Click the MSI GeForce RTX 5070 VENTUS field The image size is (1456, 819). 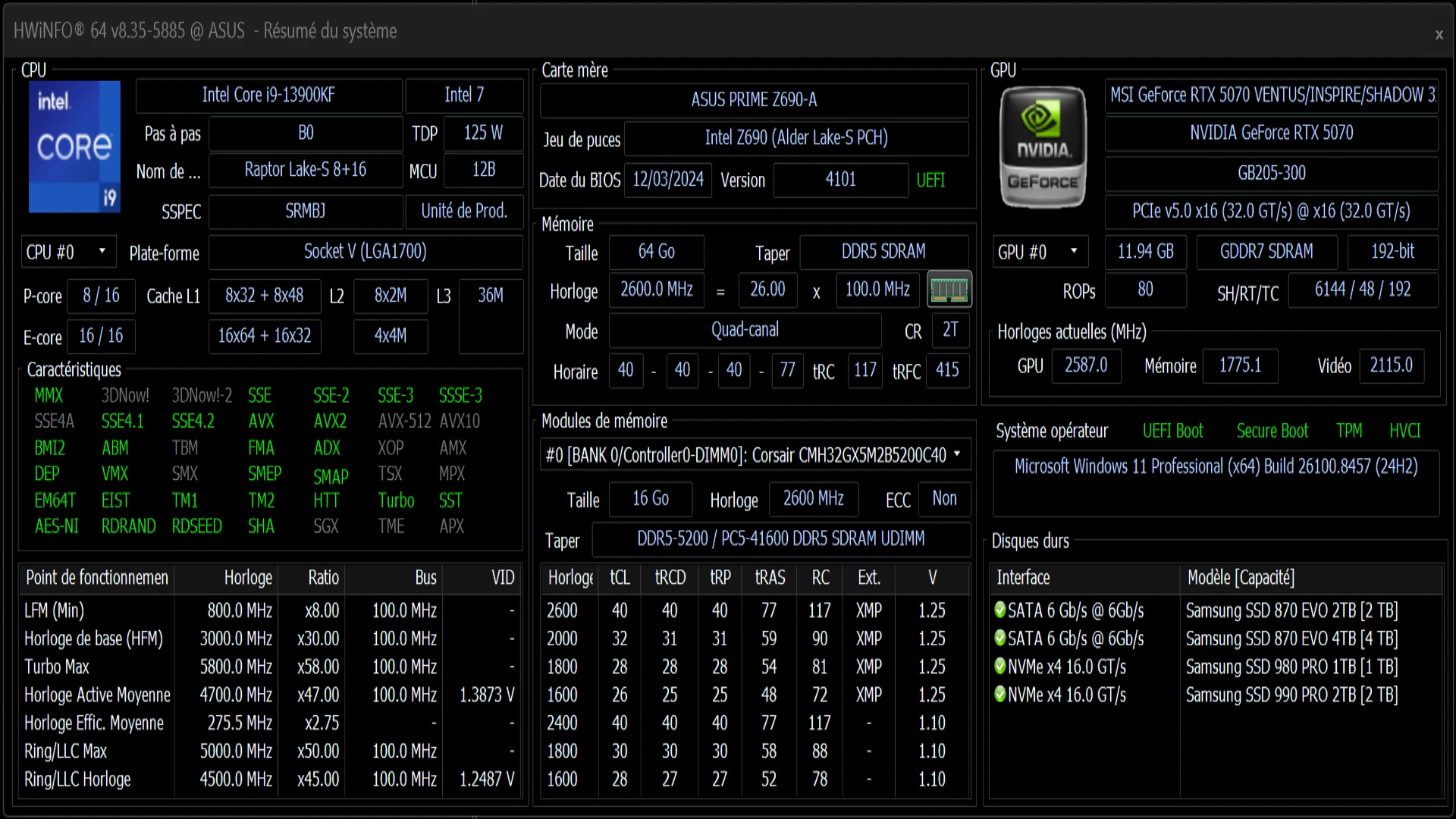[1272, 95]
